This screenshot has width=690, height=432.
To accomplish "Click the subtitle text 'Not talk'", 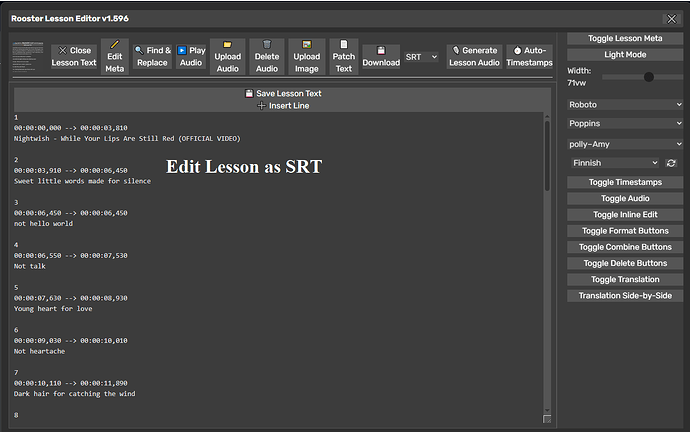I will pos(29,266).
